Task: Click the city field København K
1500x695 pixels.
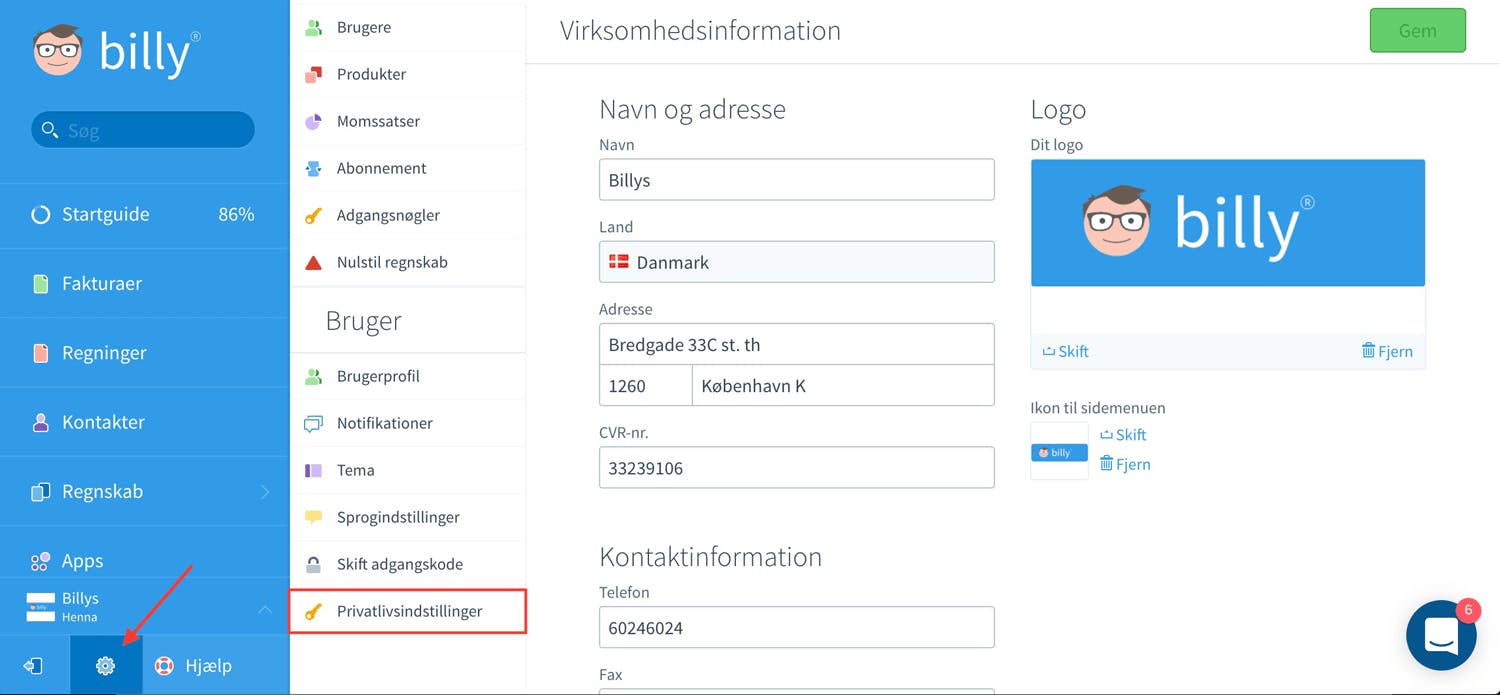Action: [843, 386]
